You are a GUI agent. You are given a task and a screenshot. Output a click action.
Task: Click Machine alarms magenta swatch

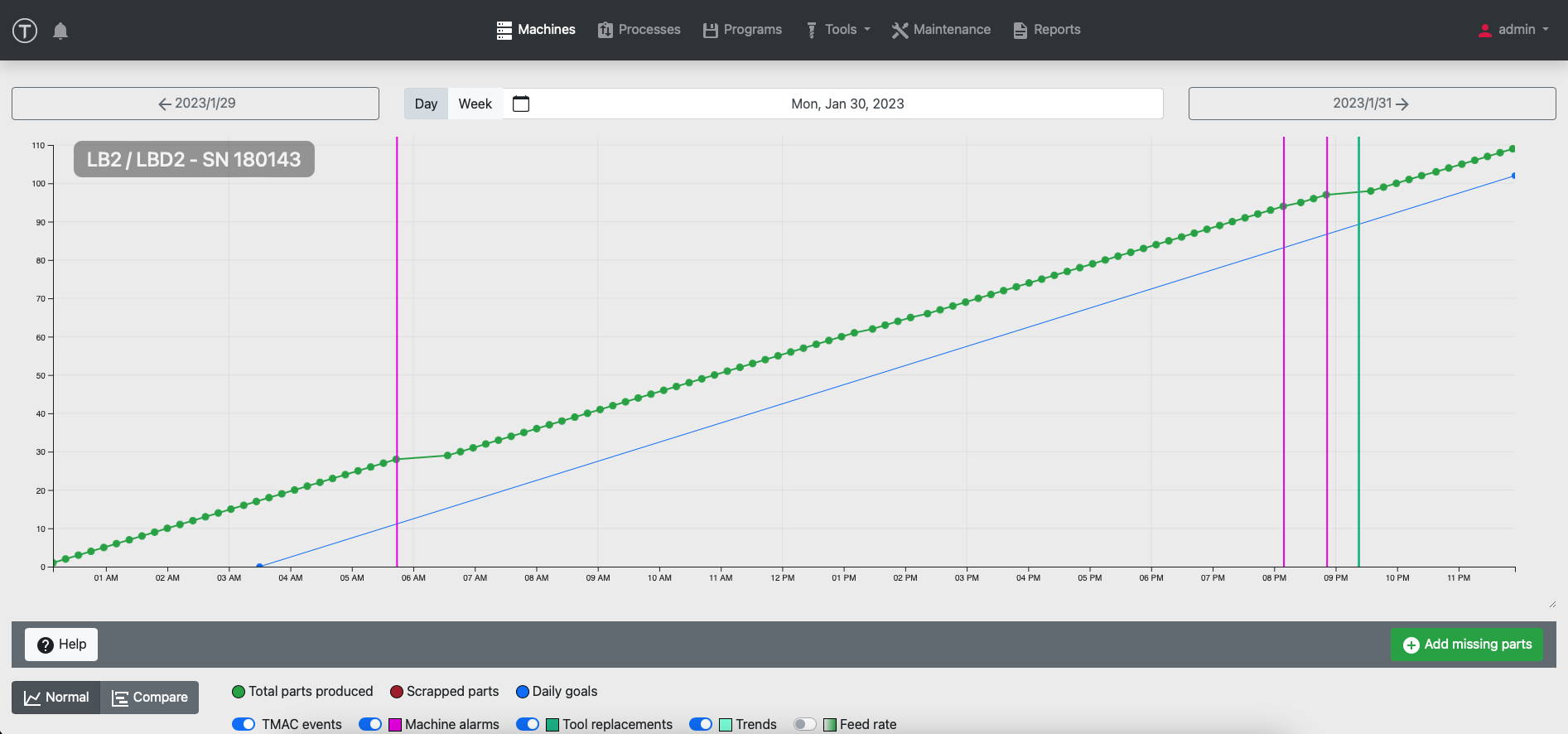(x=395, y=725)
